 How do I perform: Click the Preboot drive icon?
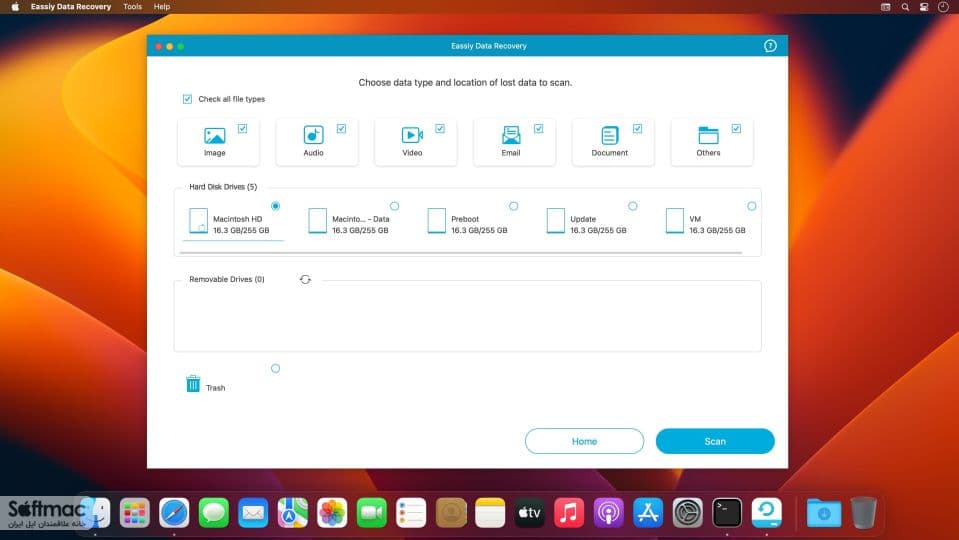[x=436, y=221]
